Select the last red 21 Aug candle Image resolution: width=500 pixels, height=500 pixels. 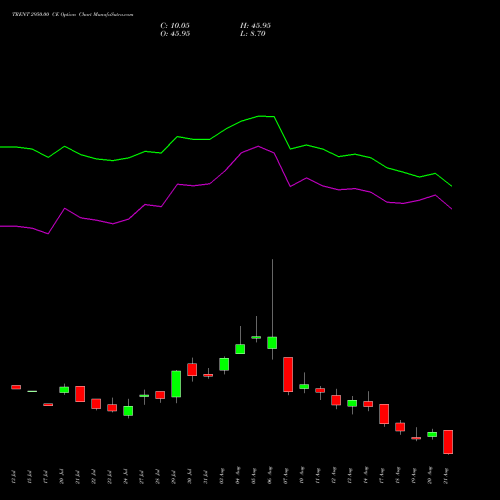pyautogui.click(x=448, y=442)
